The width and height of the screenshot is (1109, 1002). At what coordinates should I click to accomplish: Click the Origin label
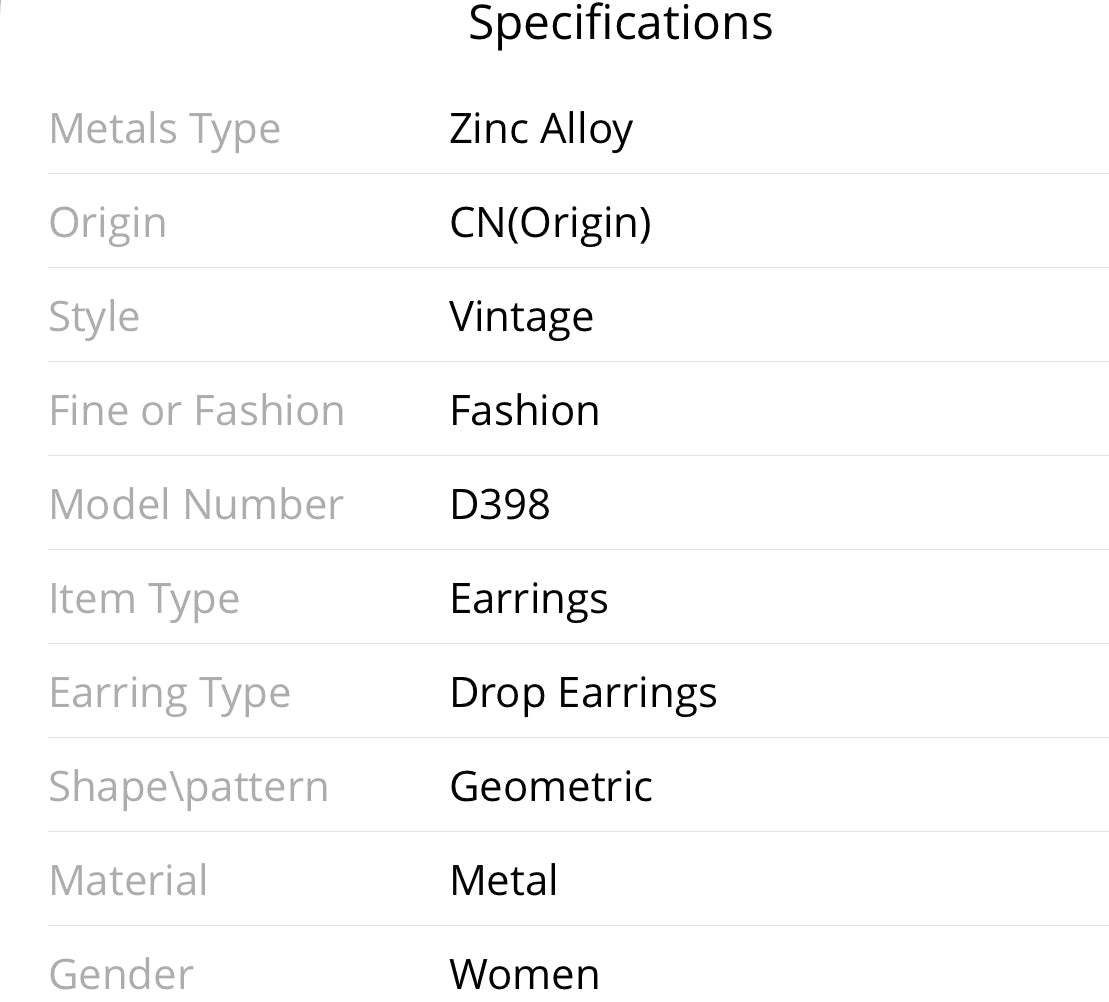108,224
